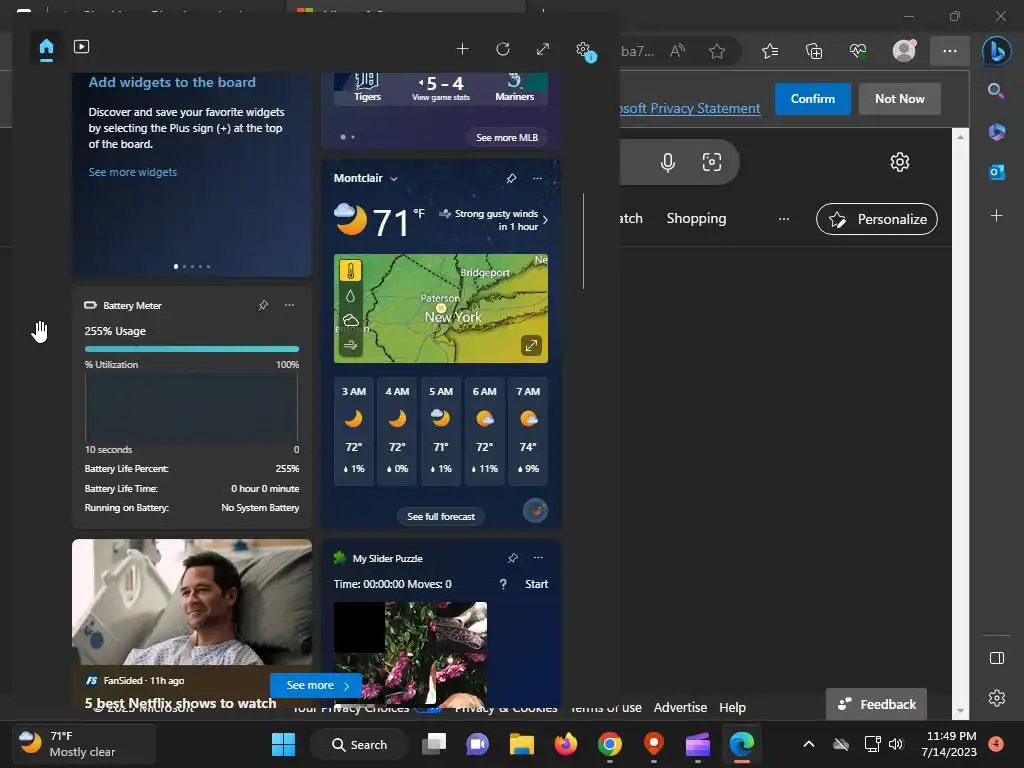Screen dimensions: 1024x768
Task: Toggle Read aloud in address bar
Action: pos(677,51)
